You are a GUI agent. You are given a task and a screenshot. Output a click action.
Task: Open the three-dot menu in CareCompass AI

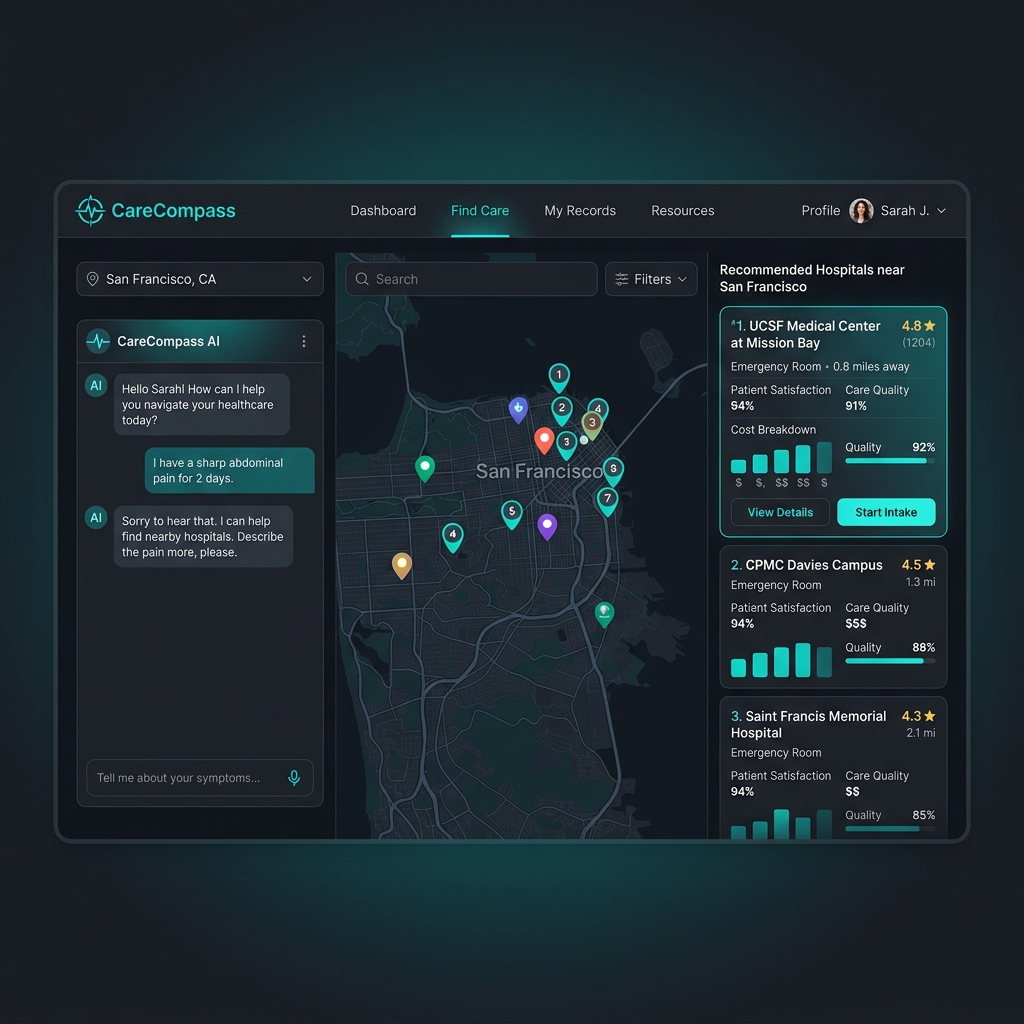pyautogui.click(x=304, y=341)
